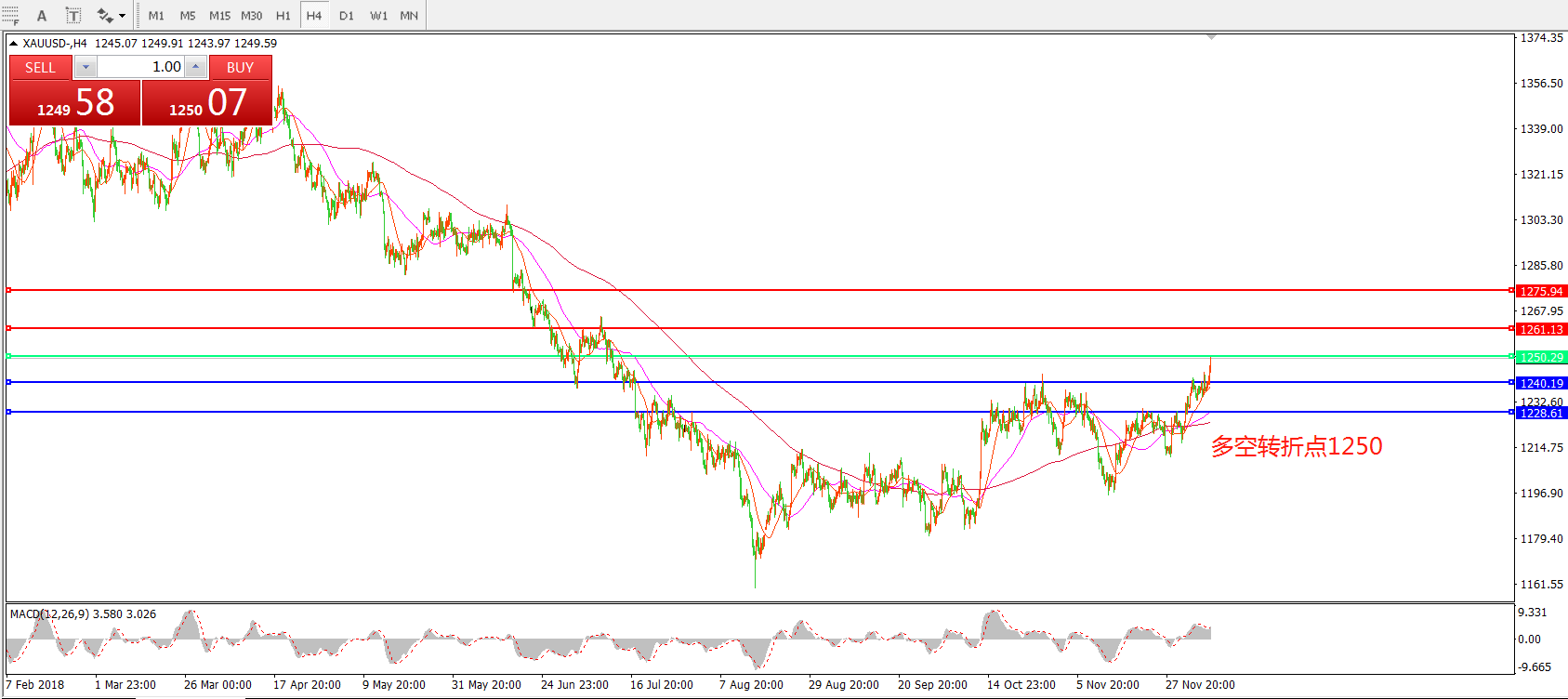Click the red 1275.94 price level label
The image size is (1568, 699).
(1540, 291)
